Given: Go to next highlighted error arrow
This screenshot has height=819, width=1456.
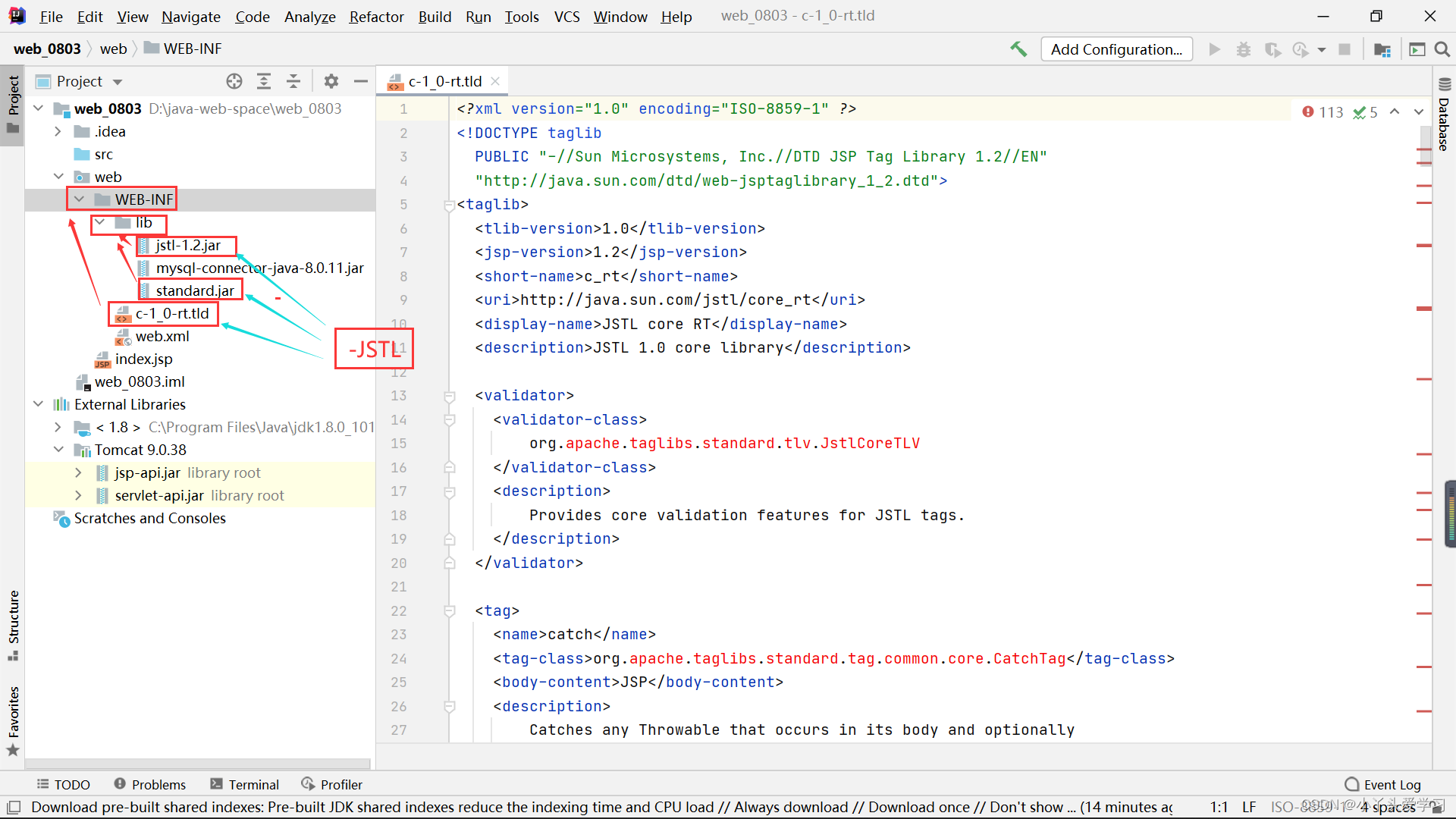Looking at the screenshot, I should click(x=1419, y=111).
